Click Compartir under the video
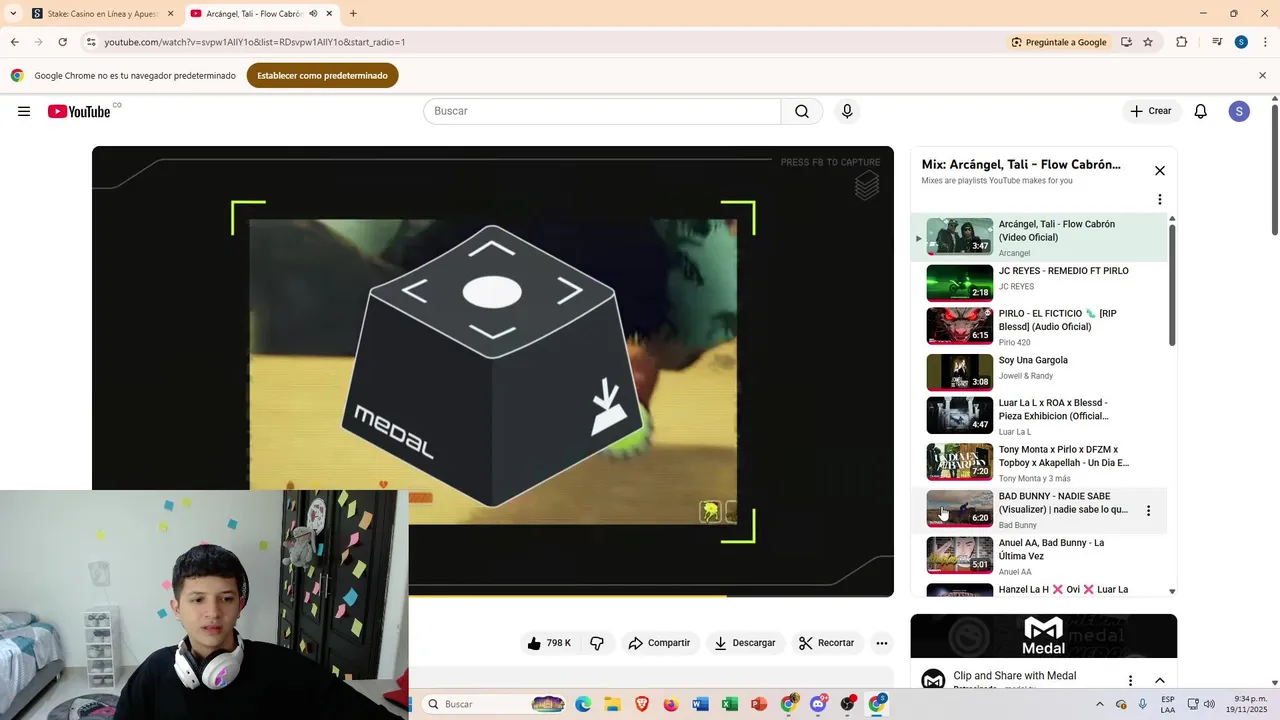The image size is (1280, 720). pos(660,643)
